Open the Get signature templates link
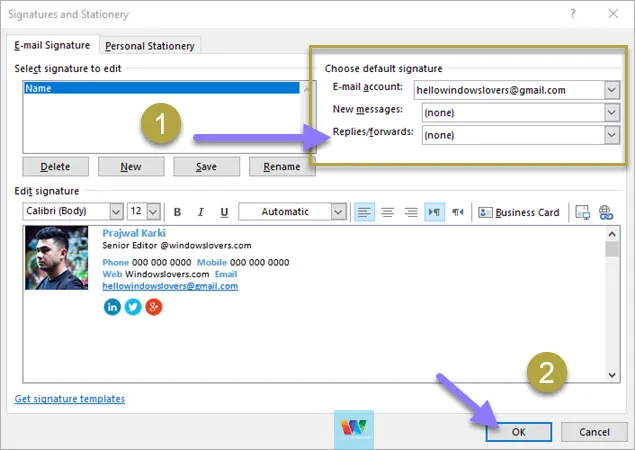This screenshot has height=450, width=635. tap(70, 399)
